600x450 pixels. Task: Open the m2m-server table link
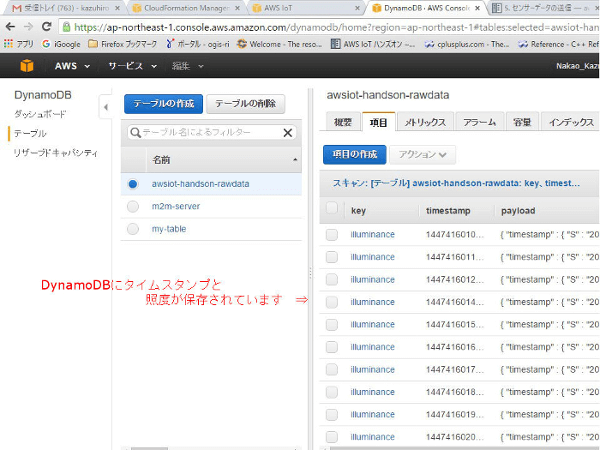coord(176,207)
